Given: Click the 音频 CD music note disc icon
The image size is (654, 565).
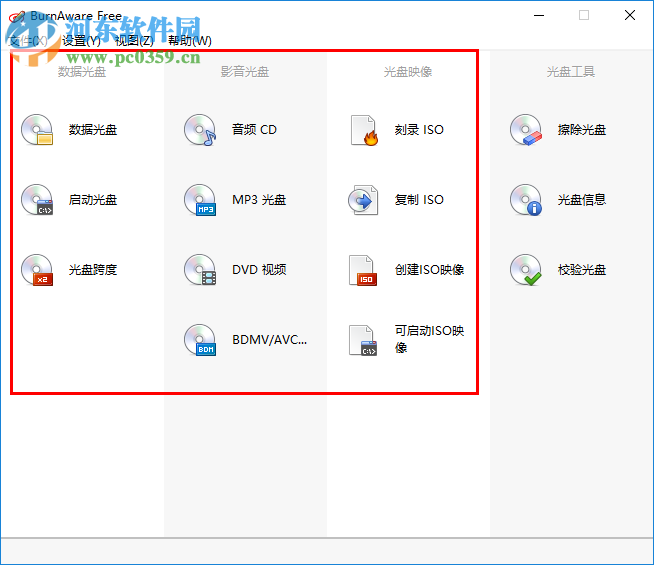Looking at the screenshot, I should [x=200, y=130].
